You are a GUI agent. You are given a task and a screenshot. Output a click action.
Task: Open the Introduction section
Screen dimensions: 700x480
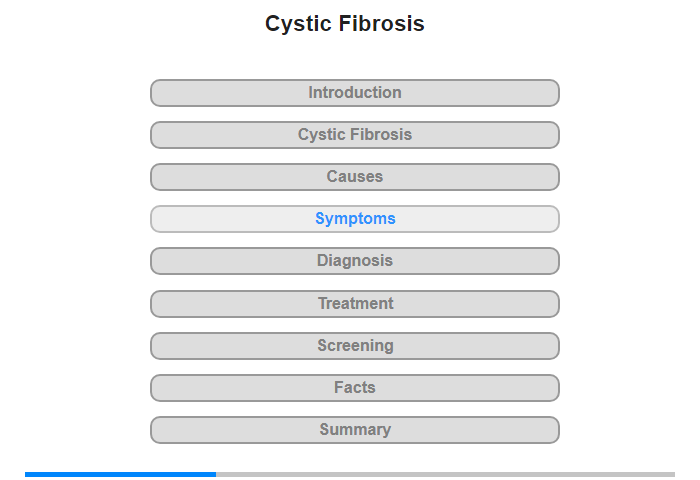pos(355,93)
